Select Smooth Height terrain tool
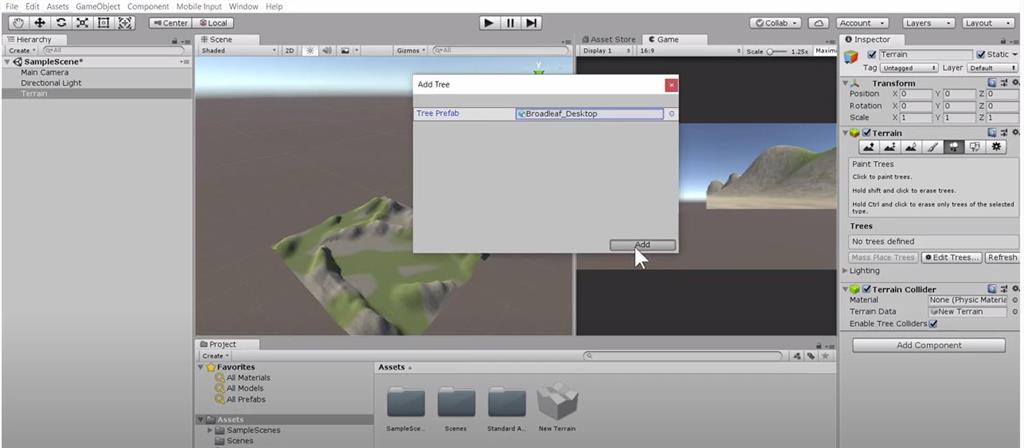This screenshot has height=448, width=1024. [911, 147]
